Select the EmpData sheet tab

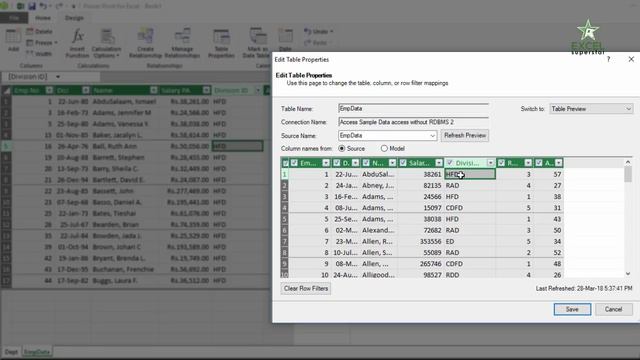(x=37, y=352)
